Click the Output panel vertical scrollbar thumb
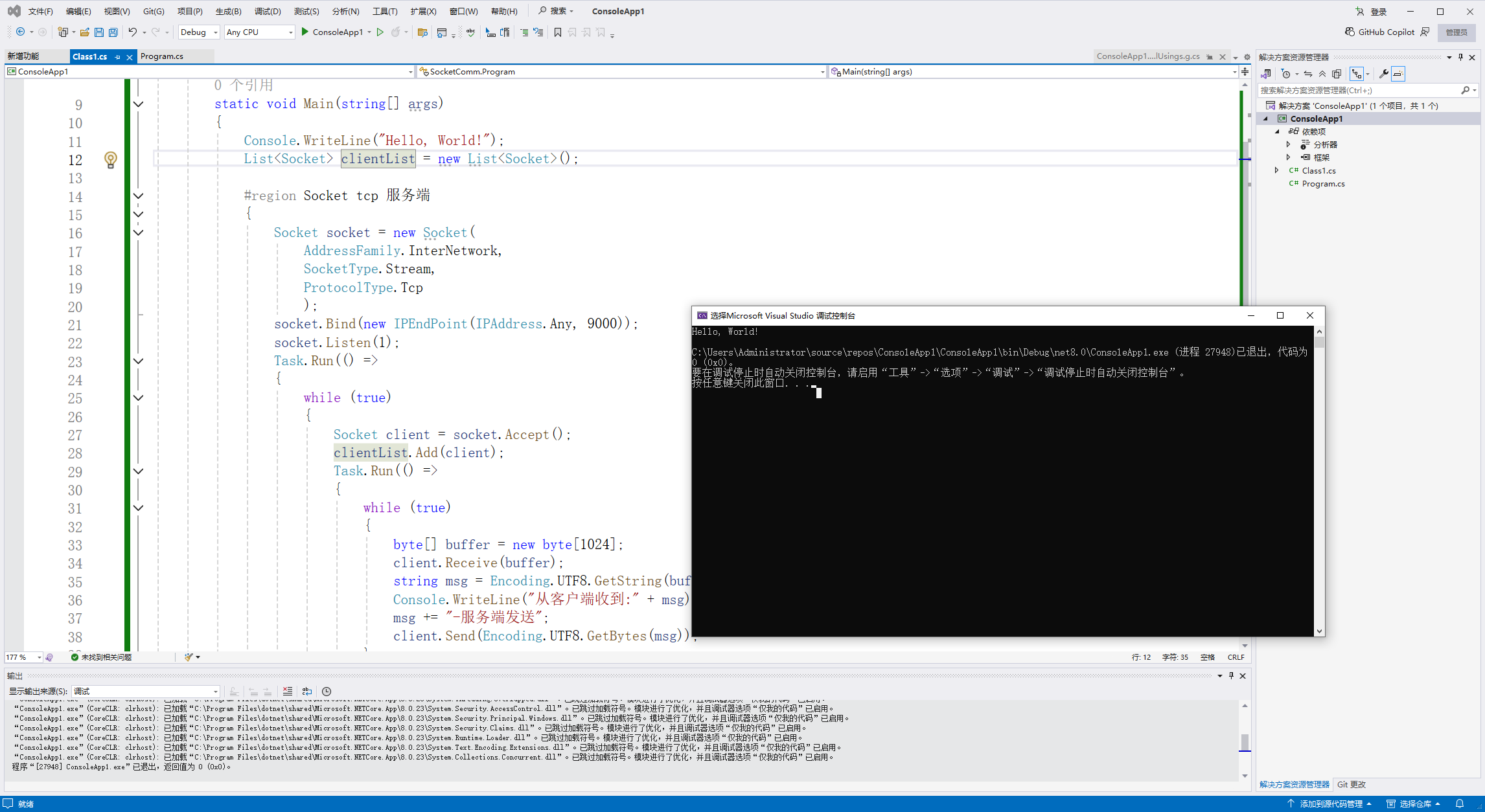Screen dimensions: 1485x812 tap(1245, 741)
